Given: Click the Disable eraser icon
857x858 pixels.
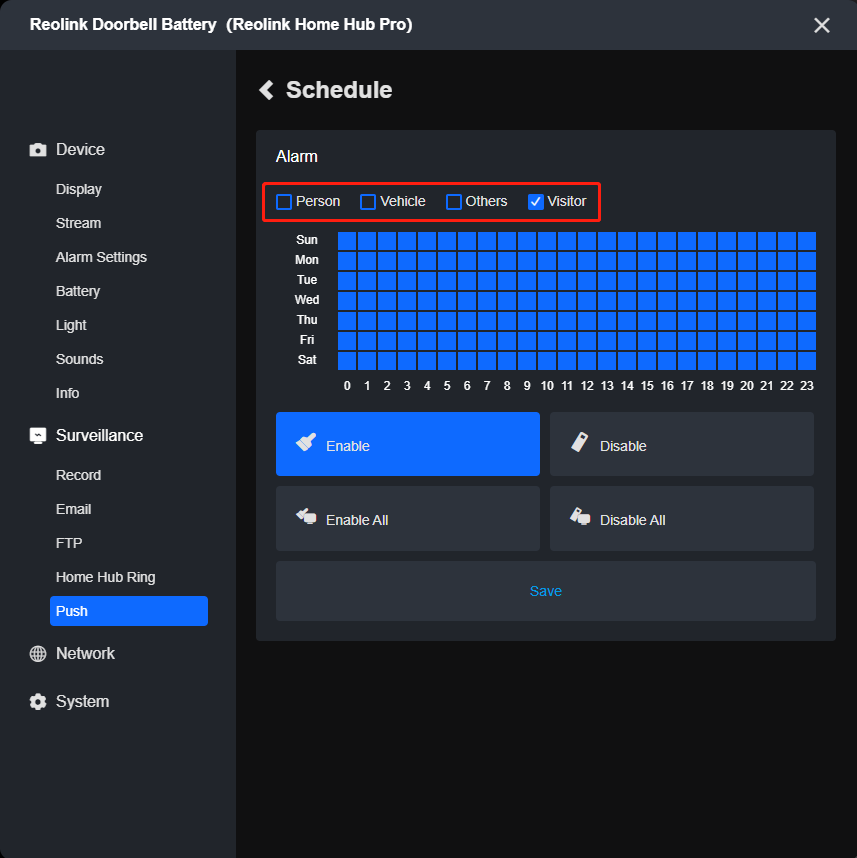Looking at the screenshot, I should (x=580, y=442).
